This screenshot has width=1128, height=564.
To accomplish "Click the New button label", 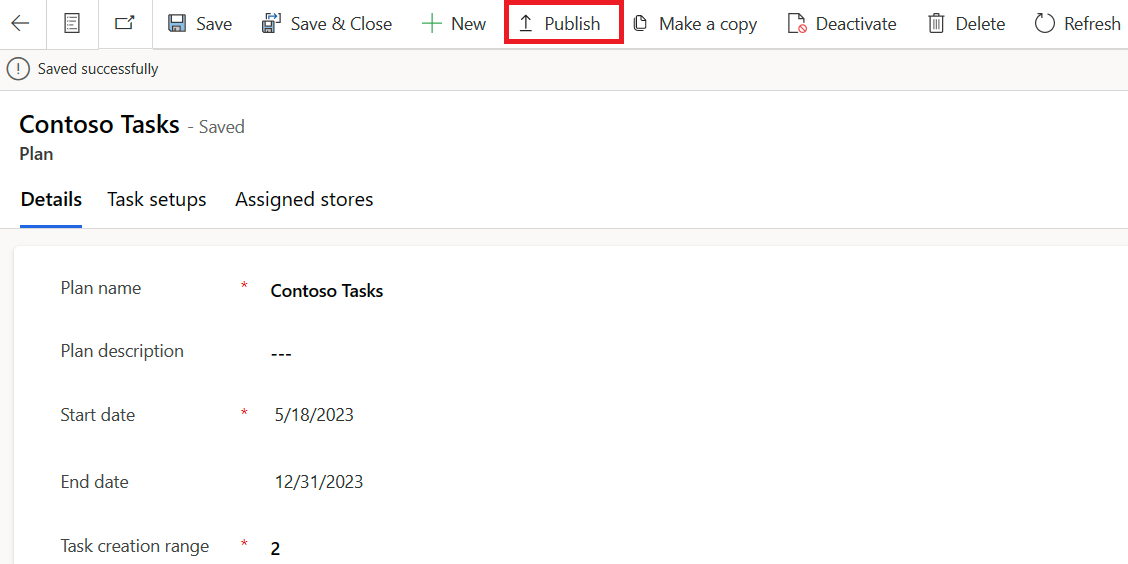I will [x=468, y=24].
